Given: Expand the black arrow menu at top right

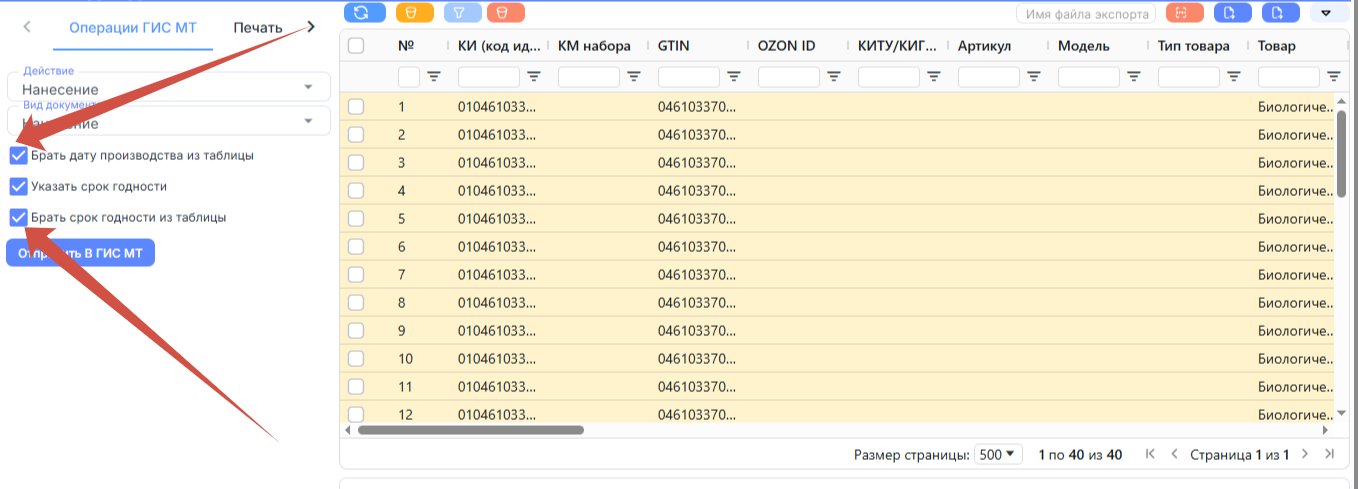Looking at the screenshot, I should (x=1327, y=13).
